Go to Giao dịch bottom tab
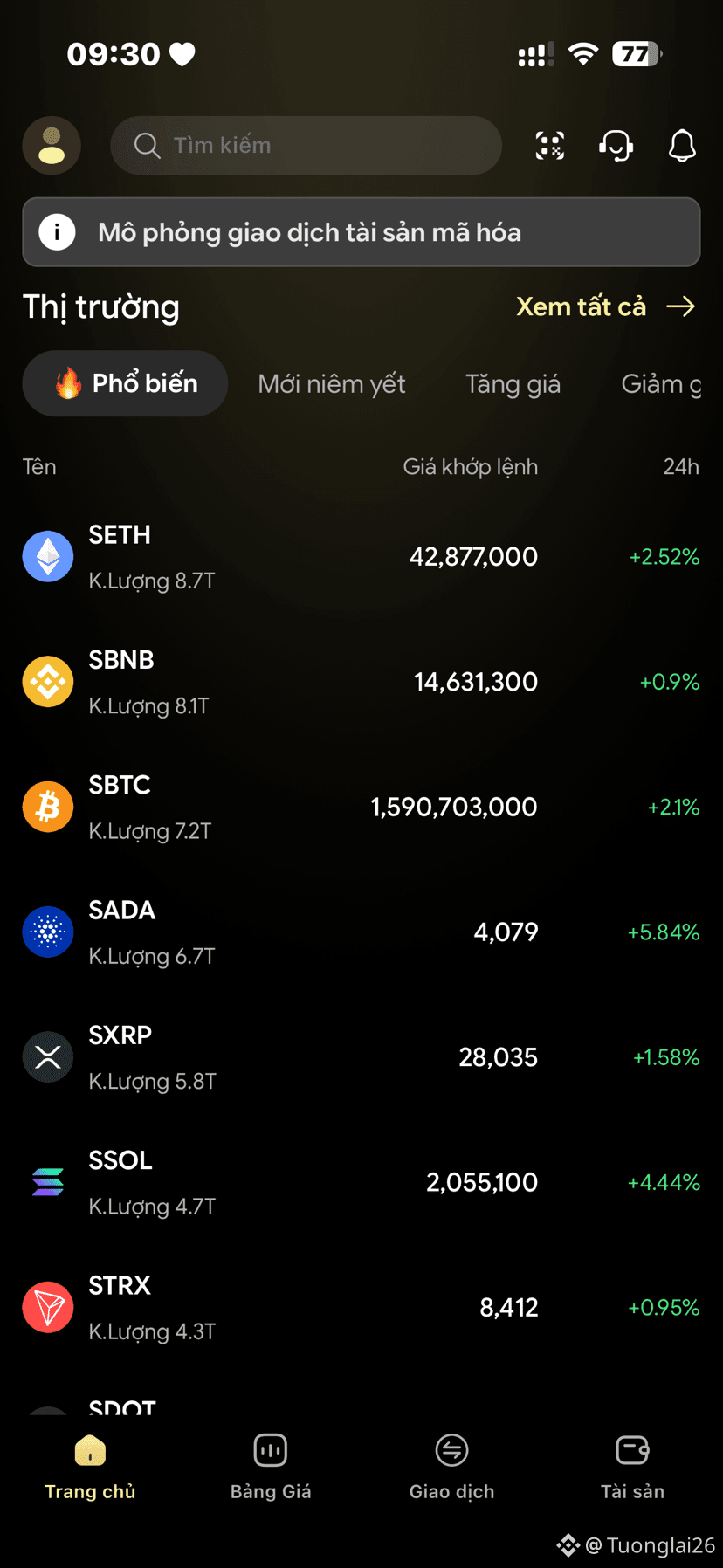The image size is (723, 1568). tap(451, 1467)
